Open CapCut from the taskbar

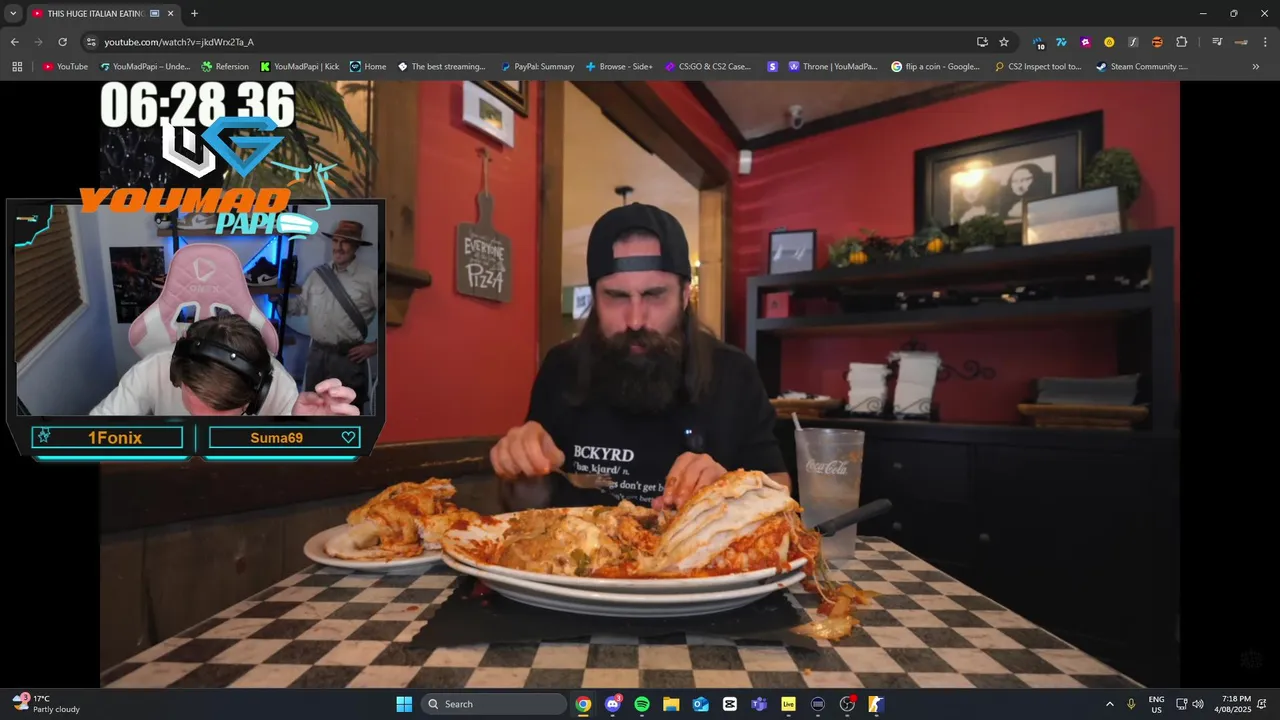point(730,704)
